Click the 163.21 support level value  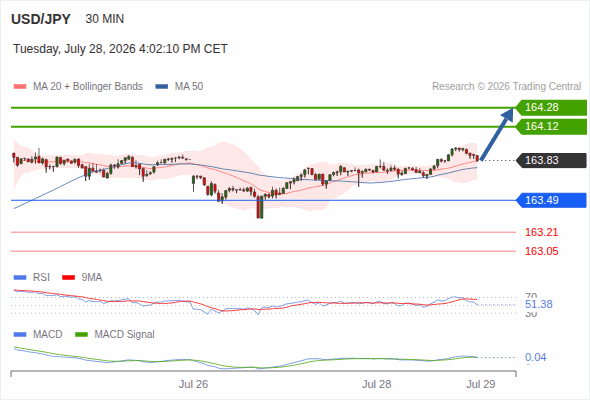click(x=541, y=233)
